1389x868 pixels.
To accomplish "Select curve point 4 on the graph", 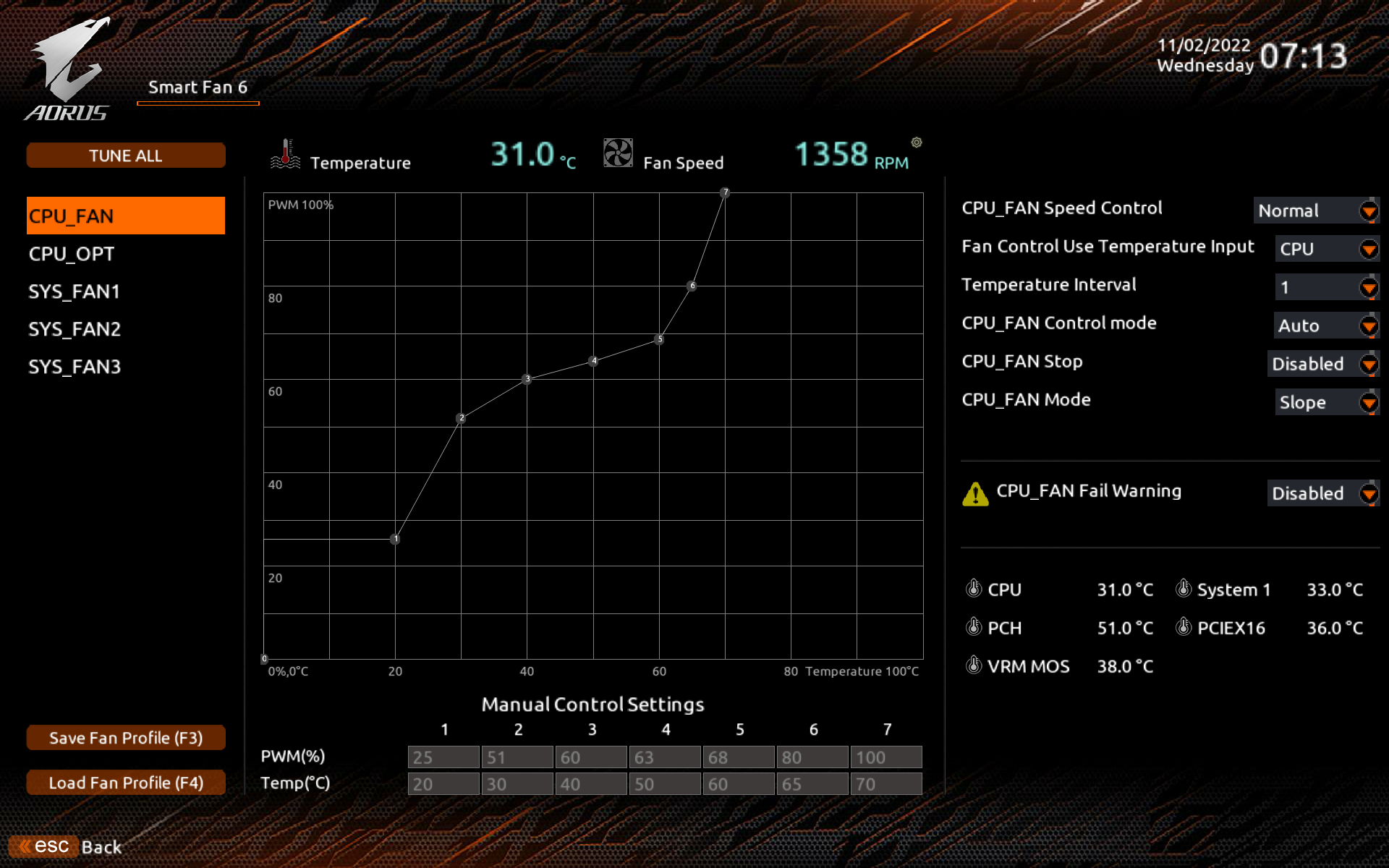I will point(593,361).
